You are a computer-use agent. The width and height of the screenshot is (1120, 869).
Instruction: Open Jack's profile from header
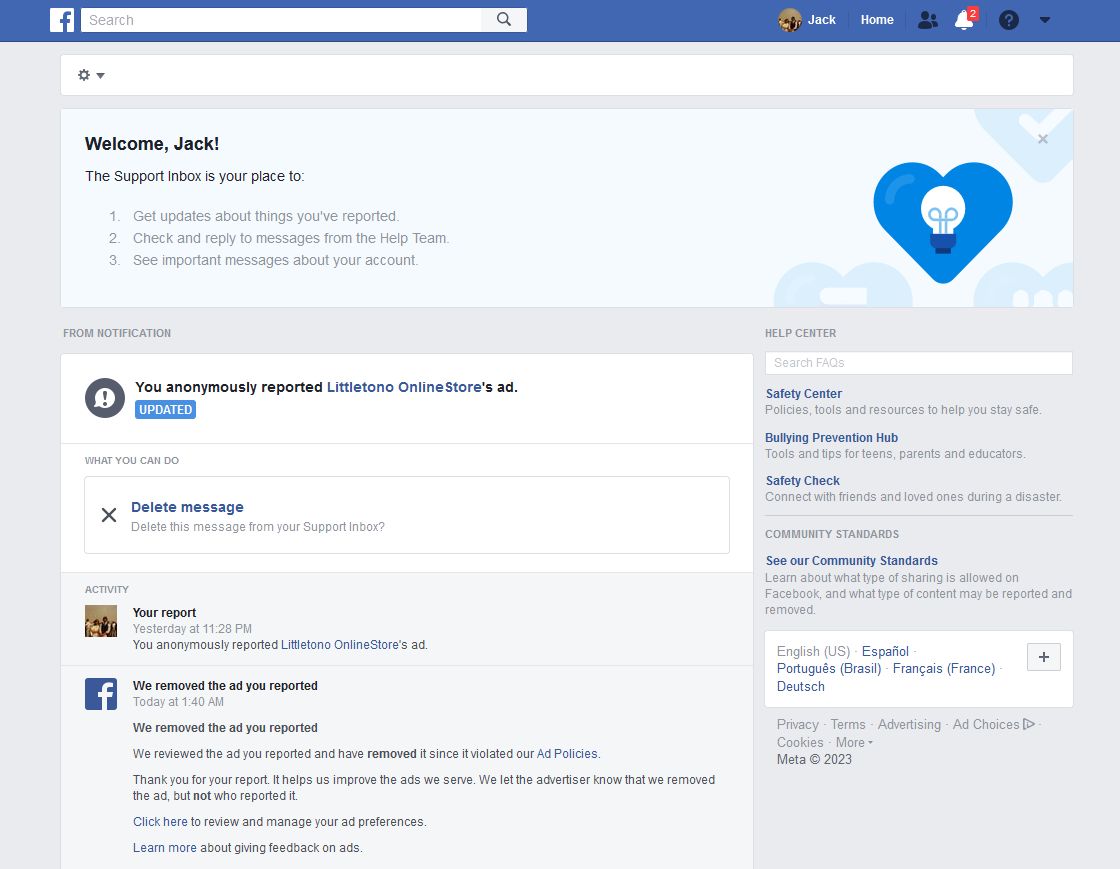point(807,20)
